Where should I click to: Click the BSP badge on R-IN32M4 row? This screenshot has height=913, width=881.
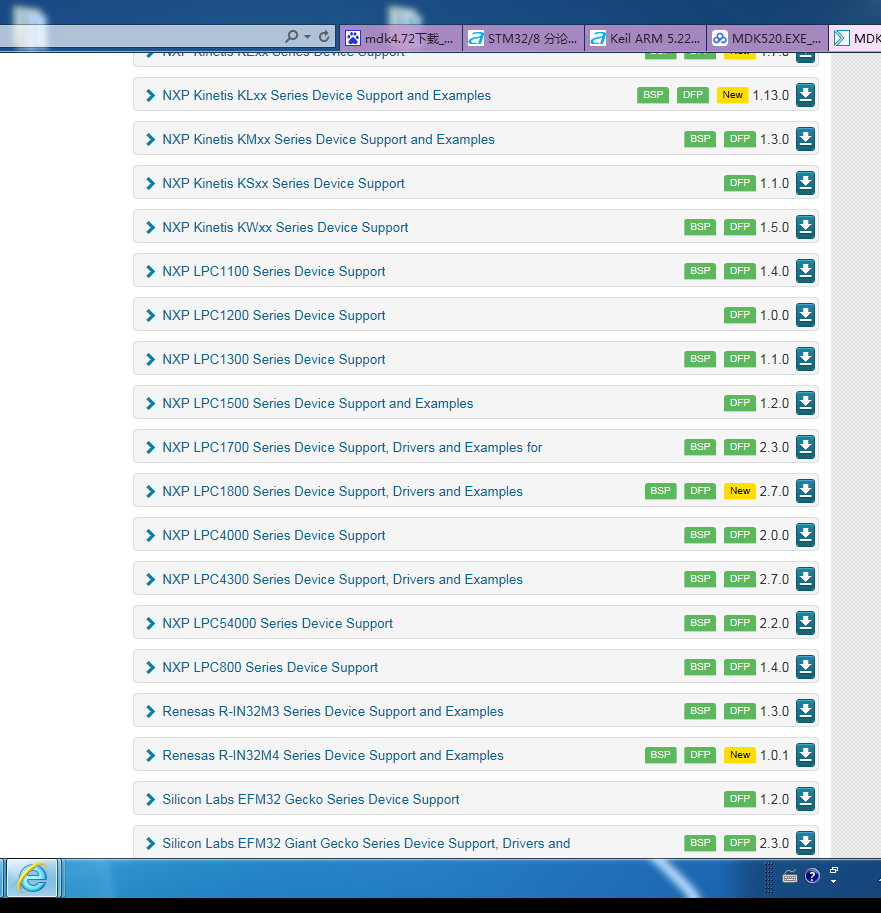[660, 755]
